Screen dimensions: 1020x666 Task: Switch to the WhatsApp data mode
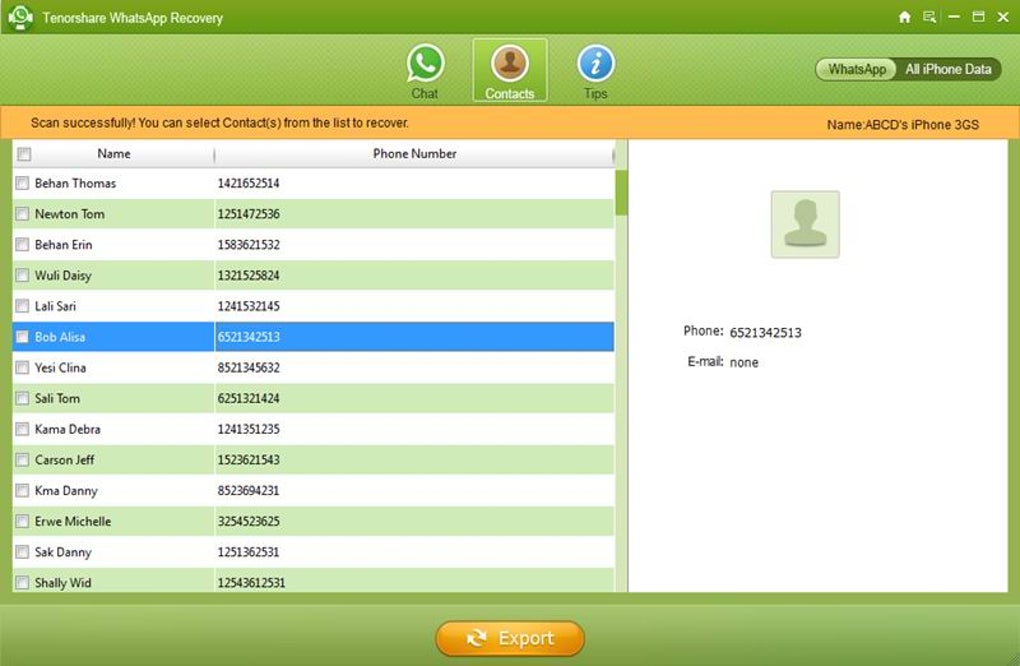(856, 69)
